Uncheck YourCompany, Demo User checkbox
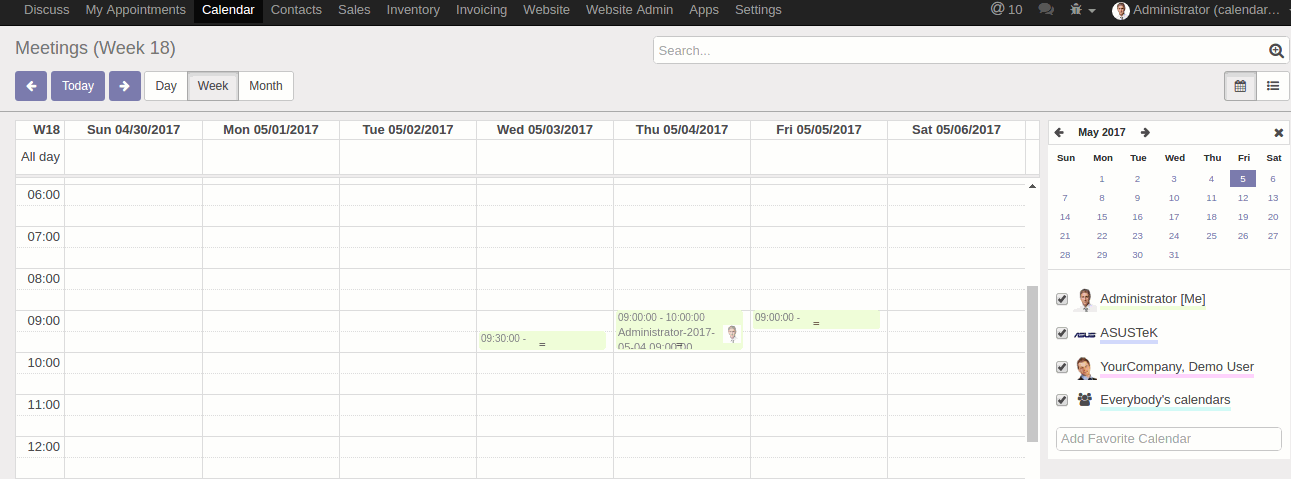Image resolution: width=1291 pixels, height=479 pixels. [1062, 367]
